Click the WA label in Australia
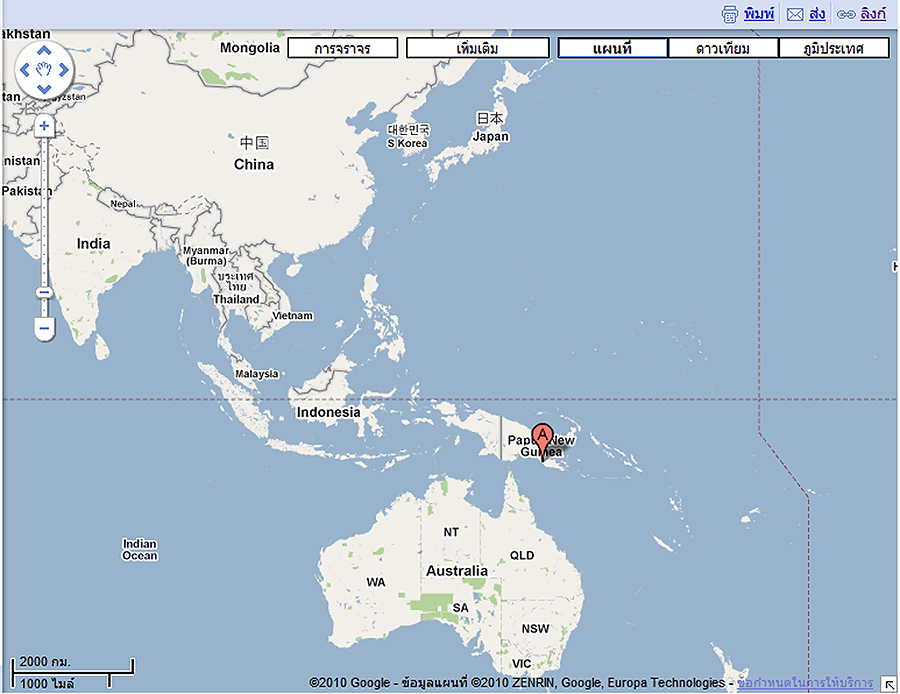900x694 pixels. [x=376, y=583]
